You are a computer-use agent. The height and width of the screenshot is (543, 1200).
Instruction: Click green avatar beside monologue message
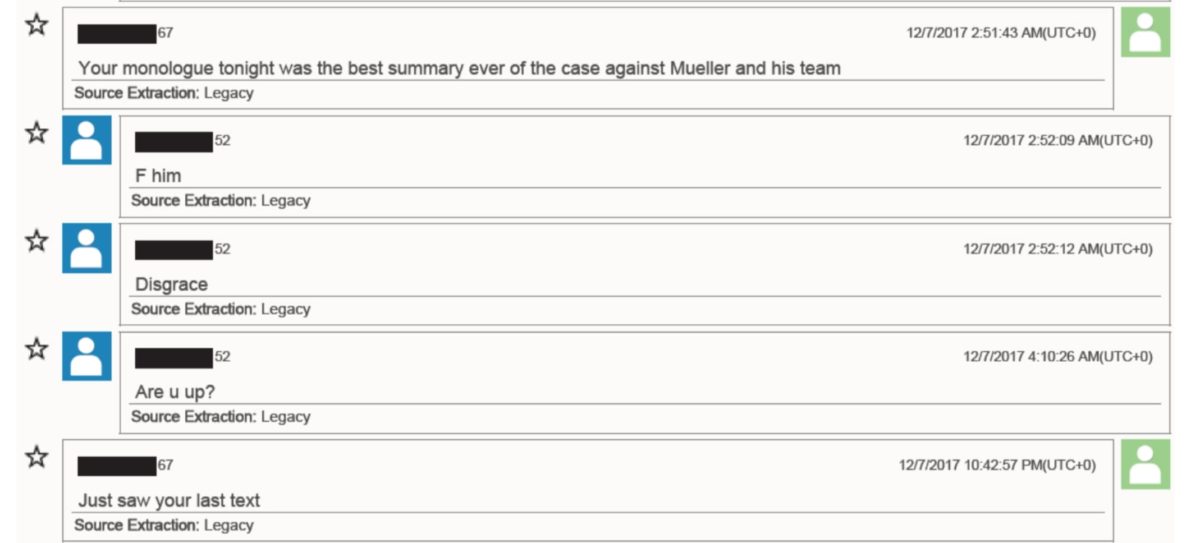coord(1145,32)
